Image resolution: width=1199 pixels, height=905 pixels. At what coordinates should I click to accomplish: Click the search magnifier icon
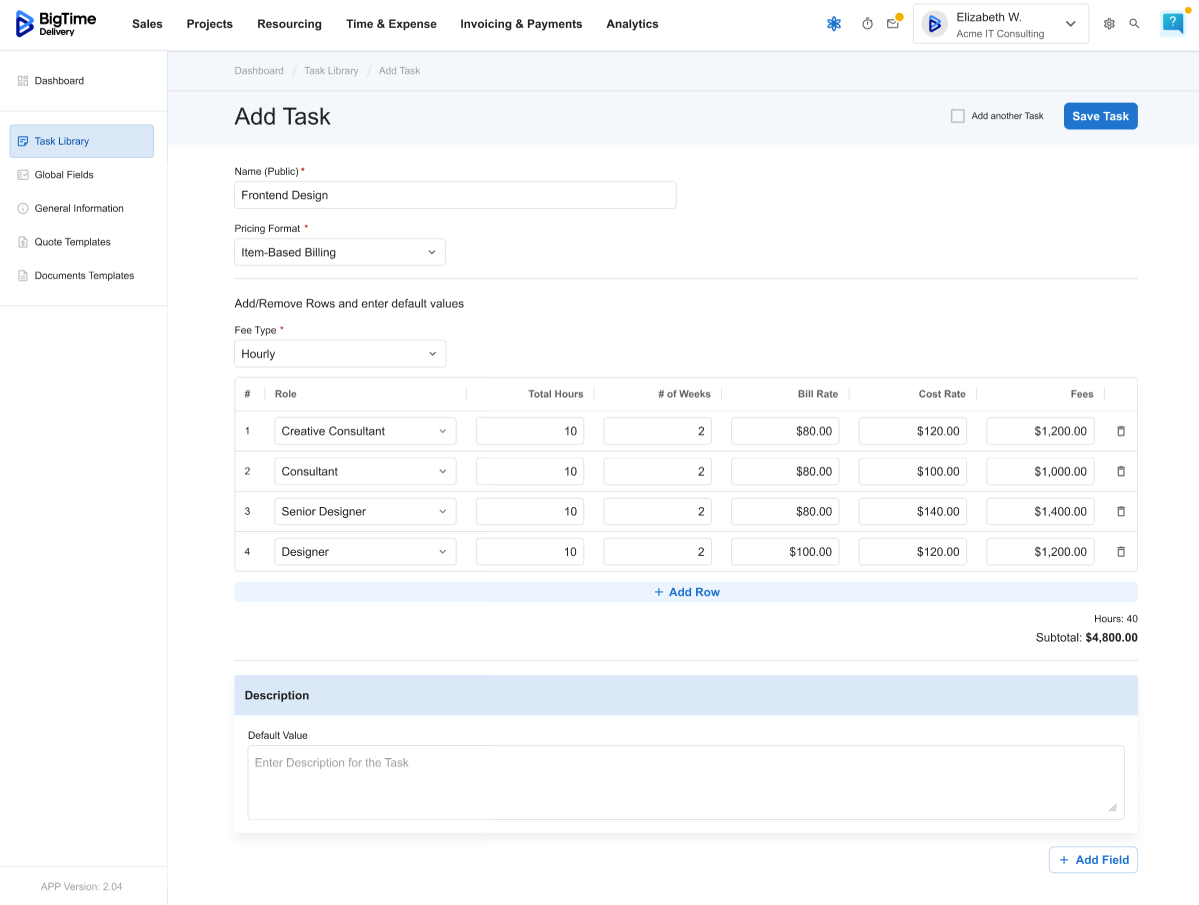pyautogui.click(x=1134, y=24)
